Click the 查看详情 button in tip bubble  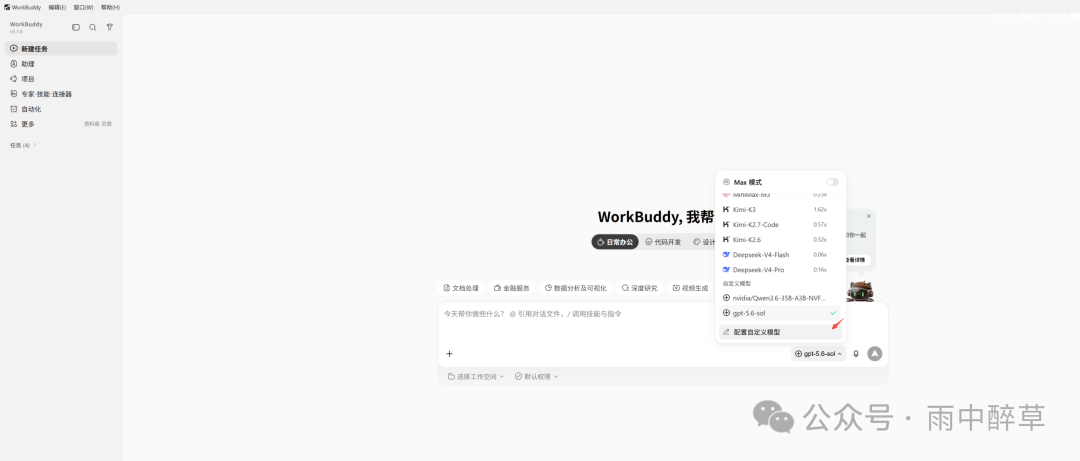click(x=858, y=260)
